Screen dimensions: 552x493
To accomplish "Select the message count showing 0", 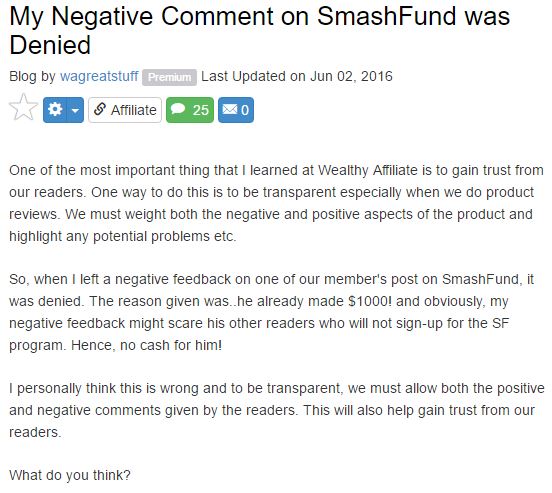I will coord(245,111).
